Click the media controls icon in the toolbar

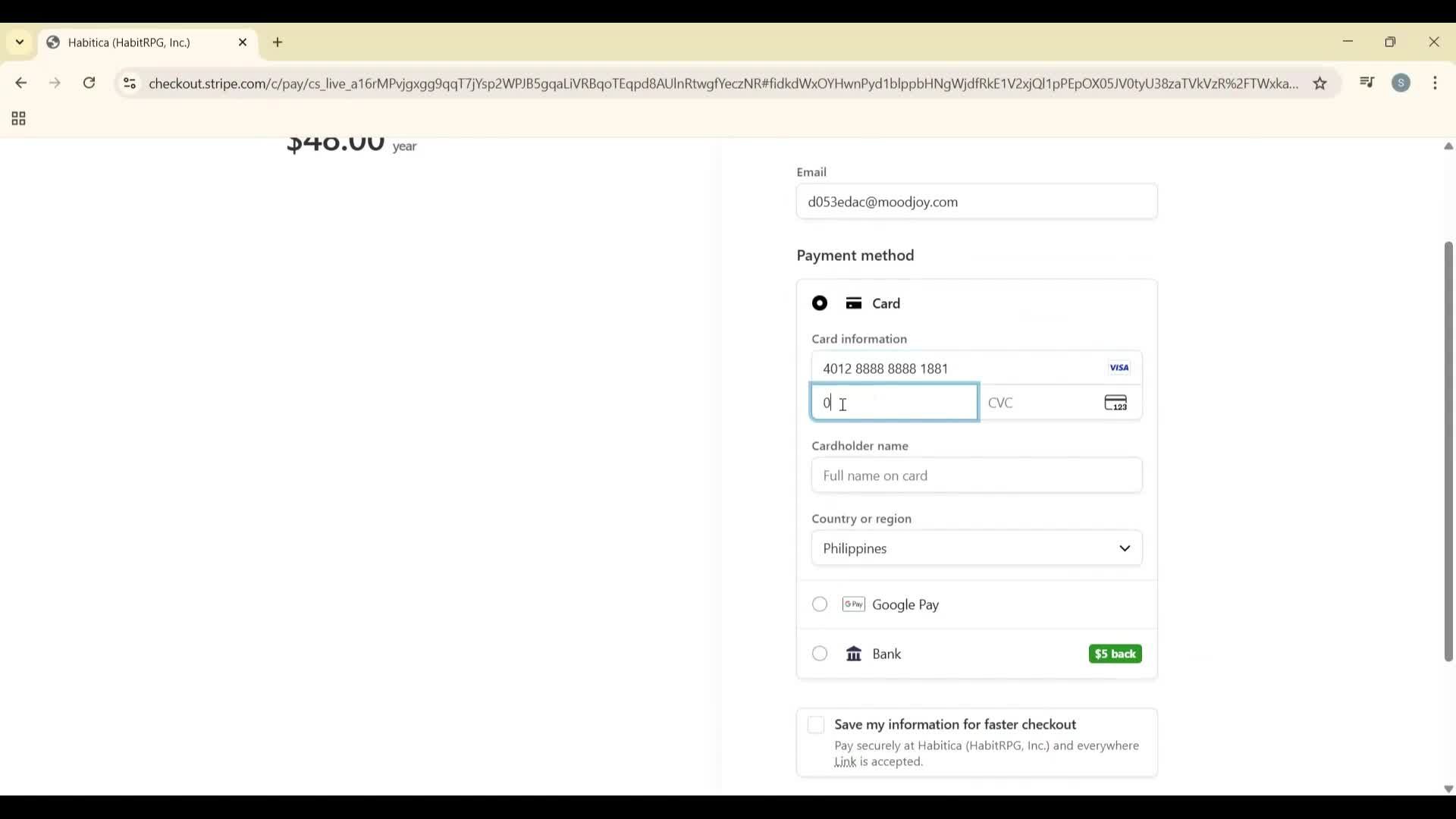[x=1367, y=83]
